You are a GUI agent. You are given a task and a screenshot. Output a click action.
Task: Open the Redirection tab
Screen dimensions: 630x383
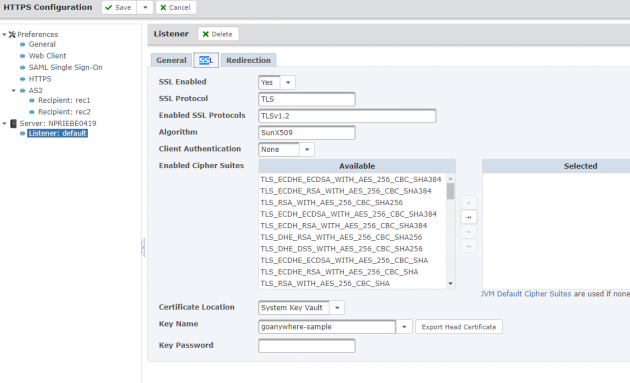click(x=248, y=60)
